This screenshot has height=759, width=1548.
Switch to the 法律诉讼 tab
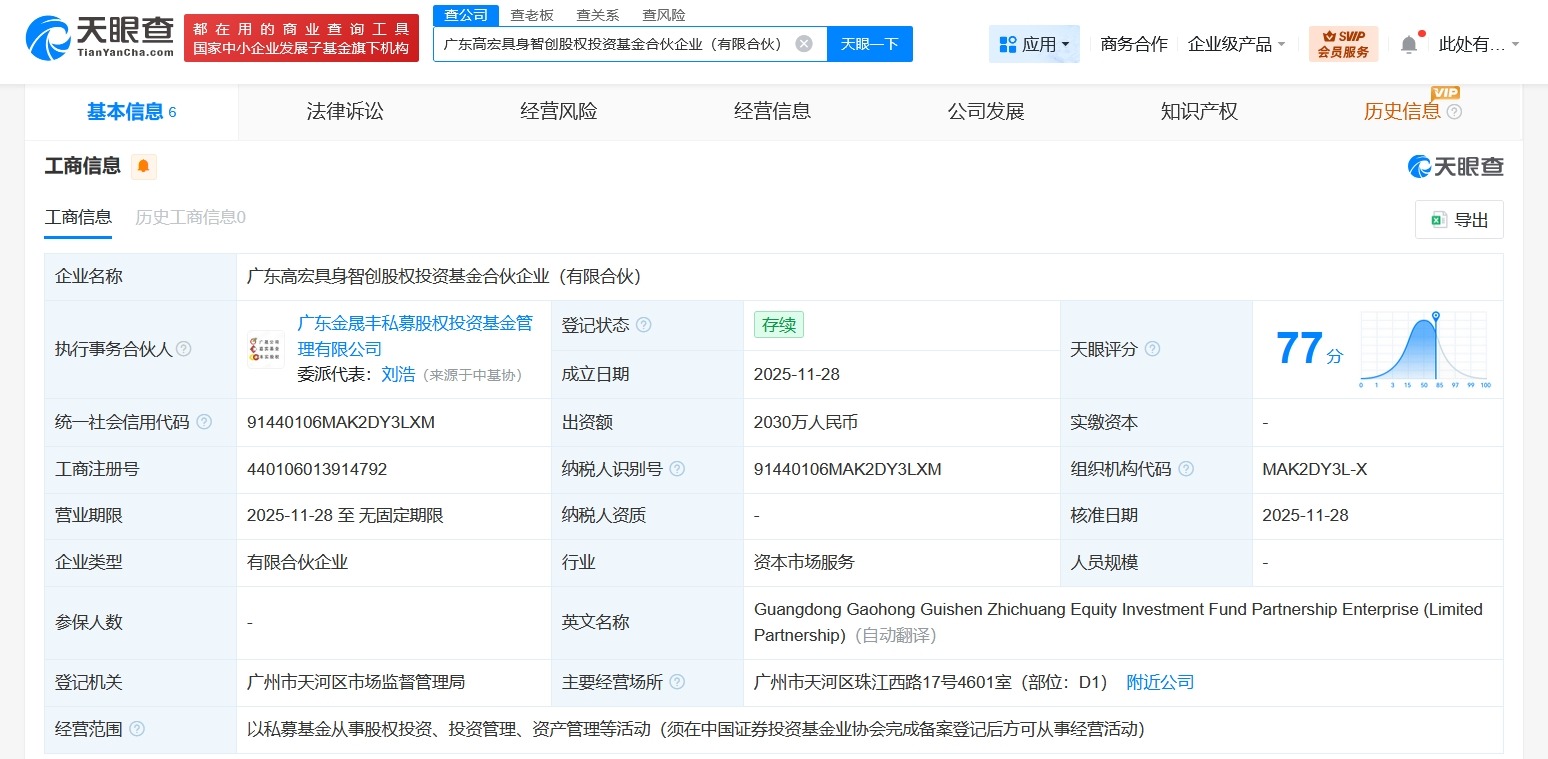tap(344, 111)
